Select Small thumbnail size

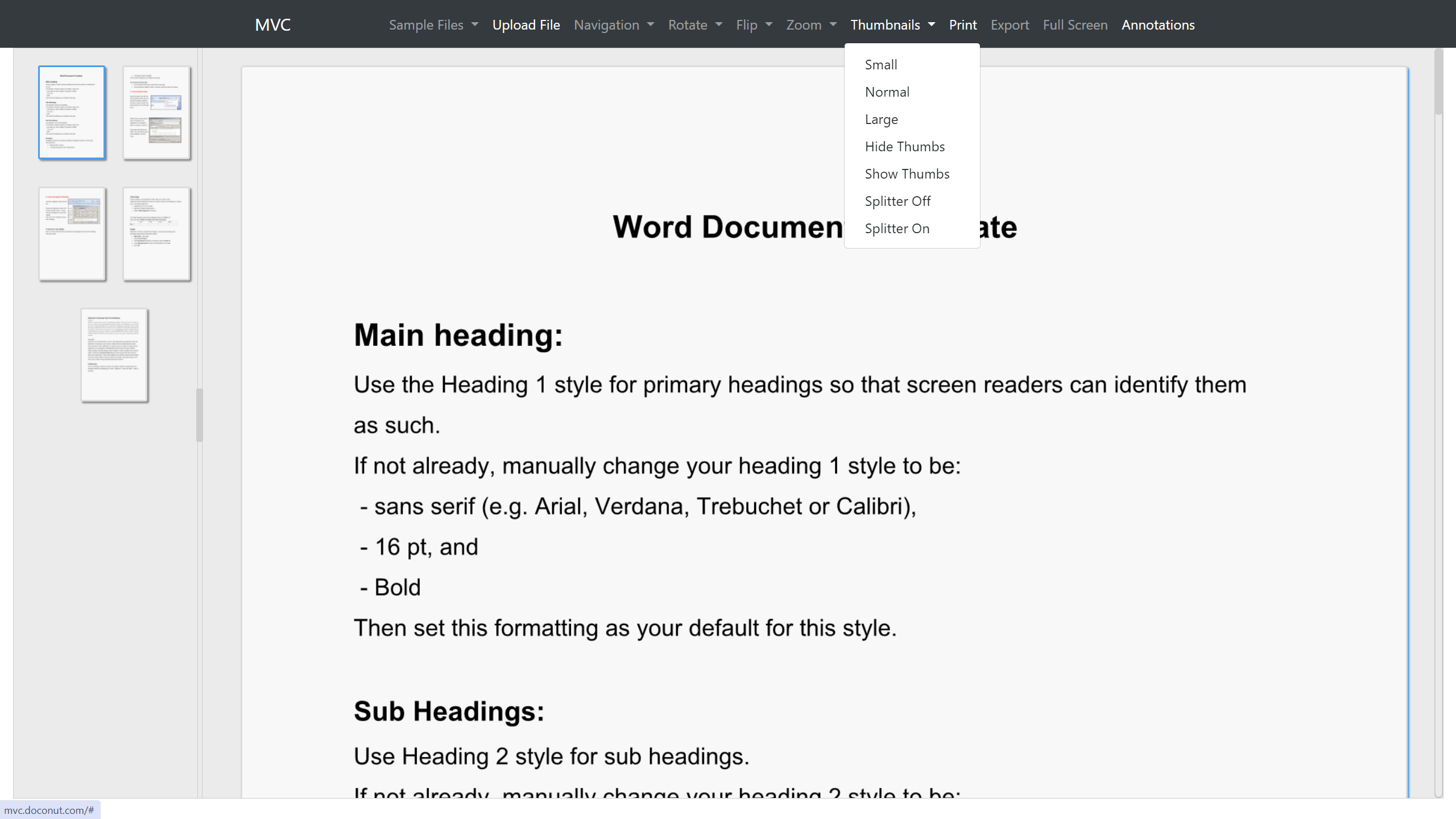click(912, 65)
